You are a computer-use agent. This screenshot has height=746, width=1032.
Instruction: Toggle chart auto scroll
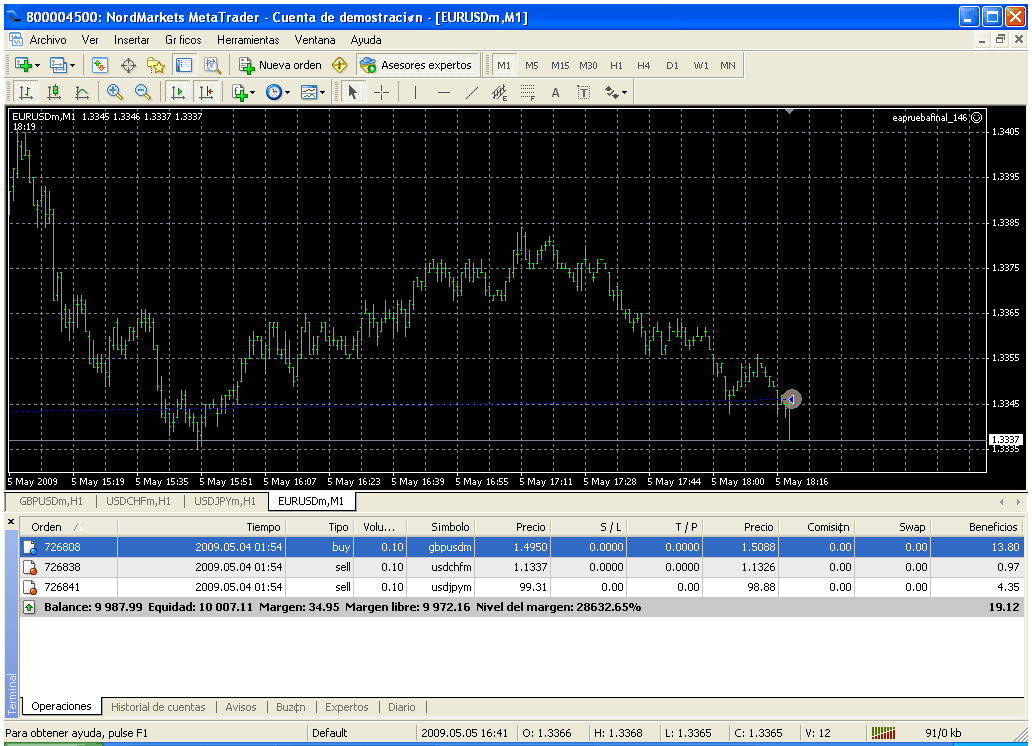click(x=178, y=92)
